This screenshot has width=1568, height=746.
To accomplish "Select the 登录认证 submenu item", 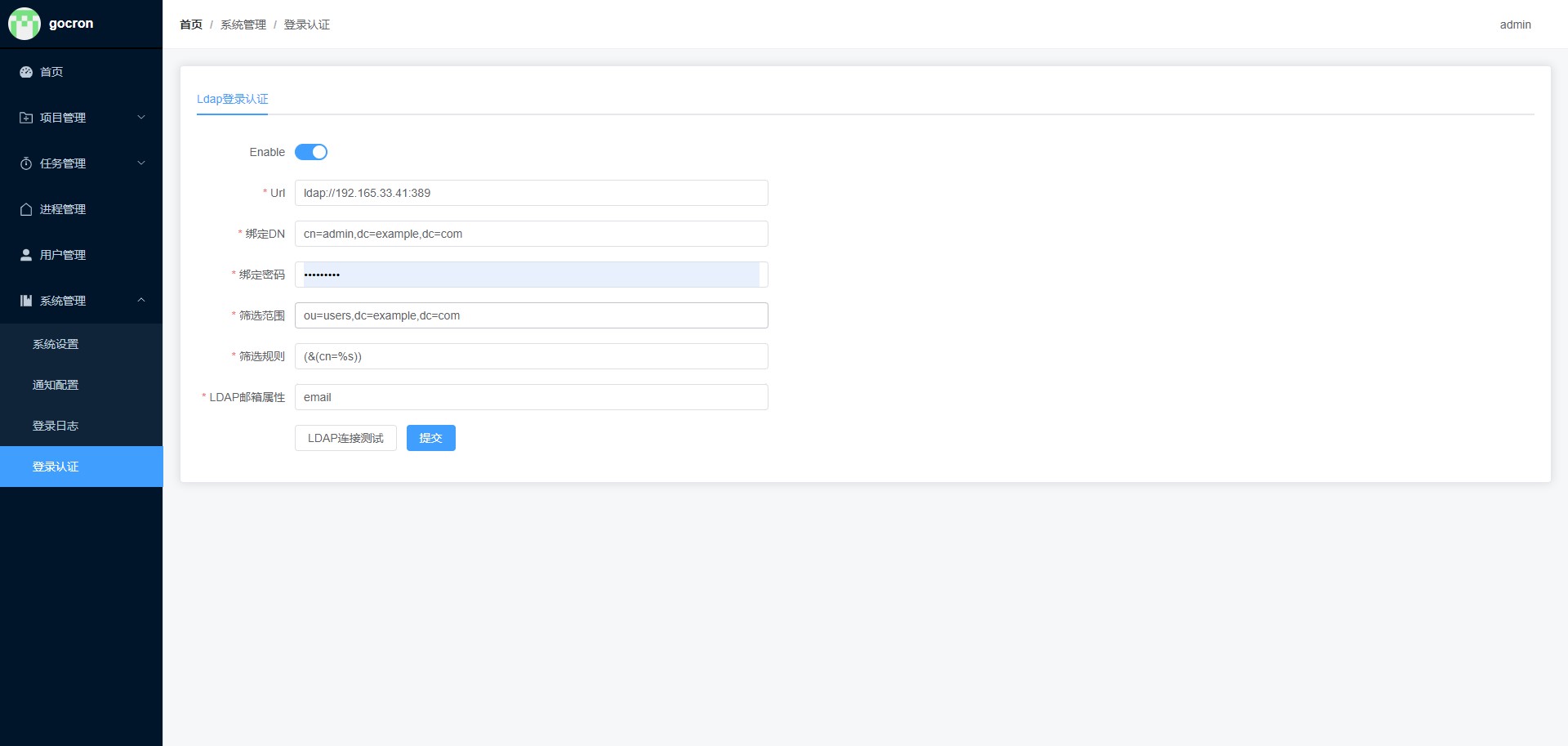I will (82, 467).
